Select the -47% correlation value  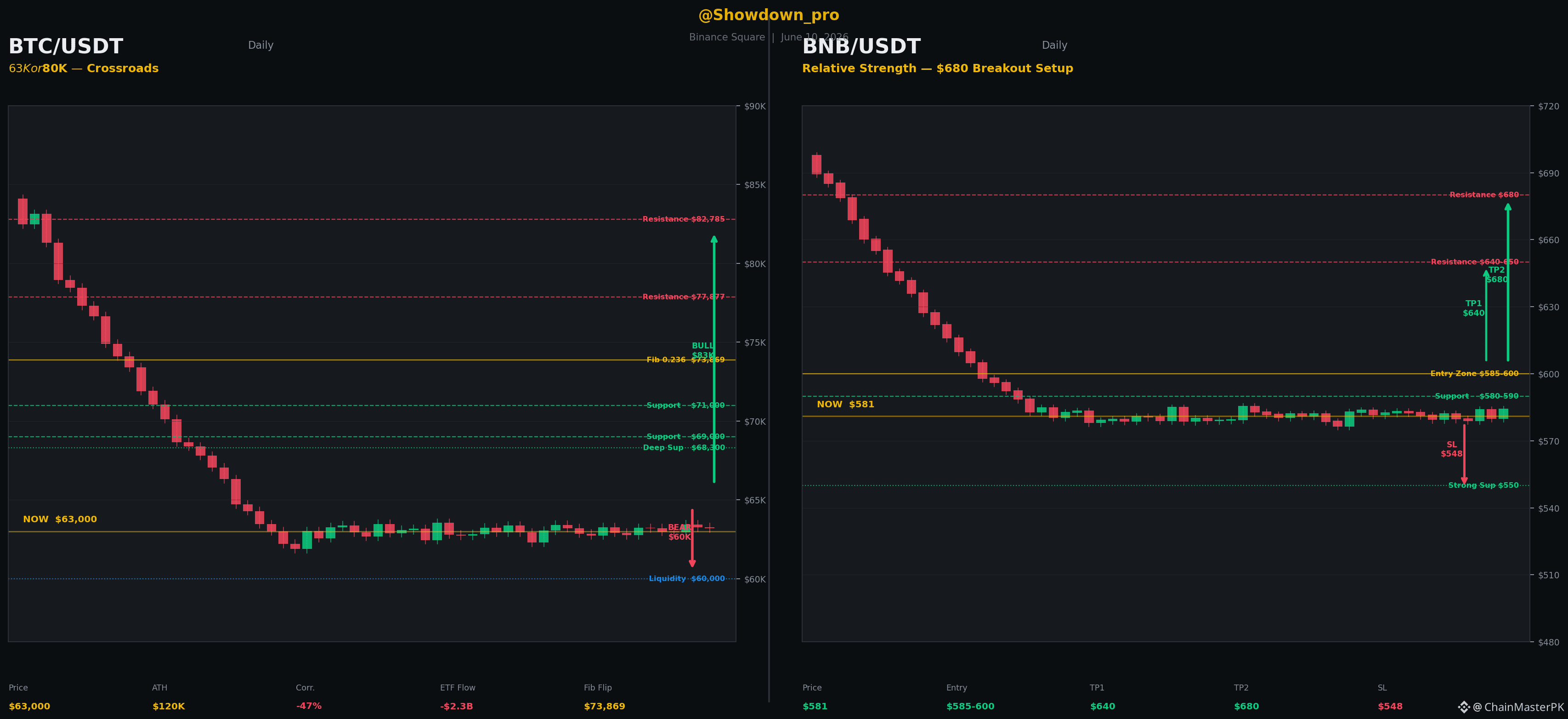click(309, 706)
